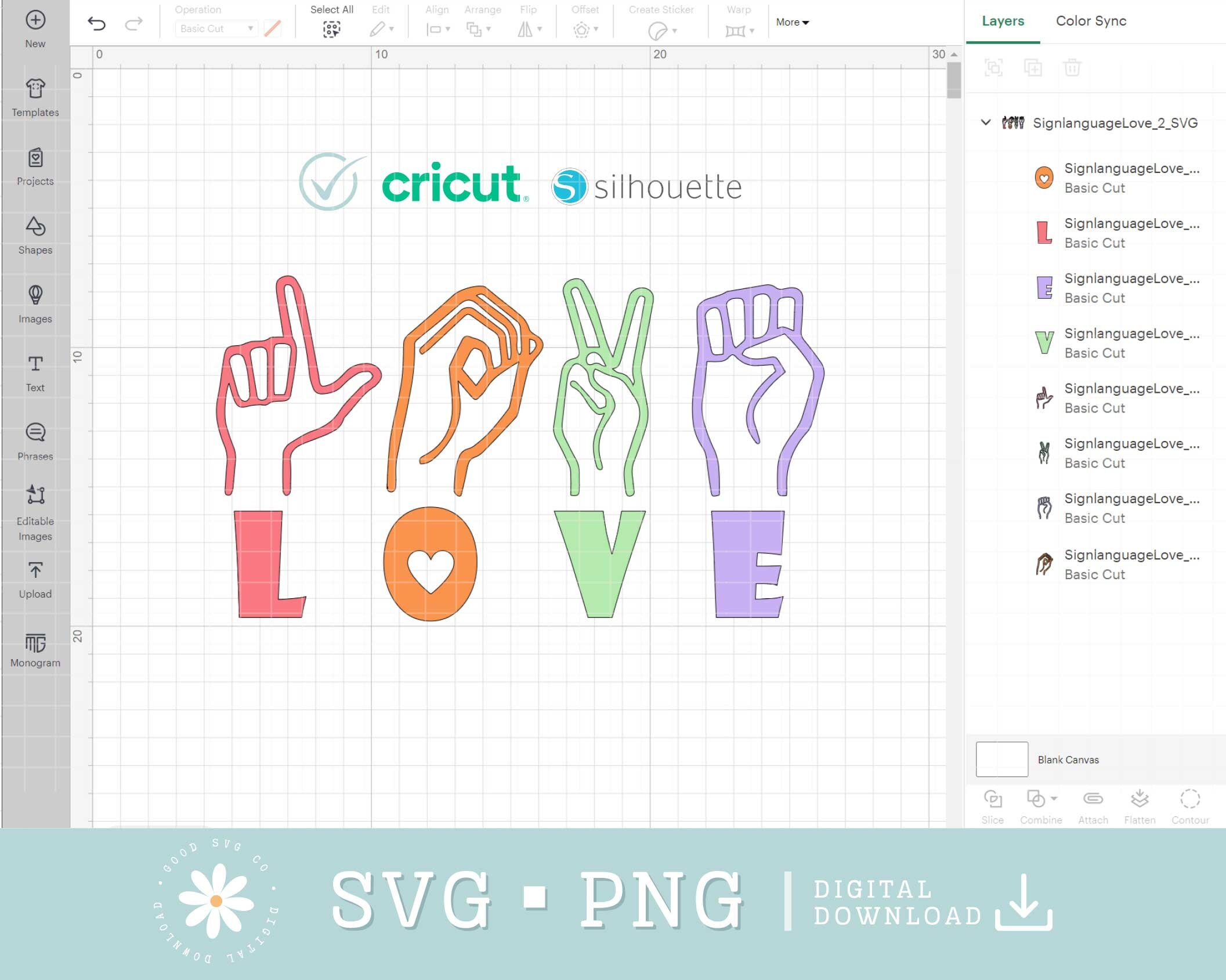This screenshot has height=980, width=1226.
Task: Open the Images panel
Action: tap(35, 299)
